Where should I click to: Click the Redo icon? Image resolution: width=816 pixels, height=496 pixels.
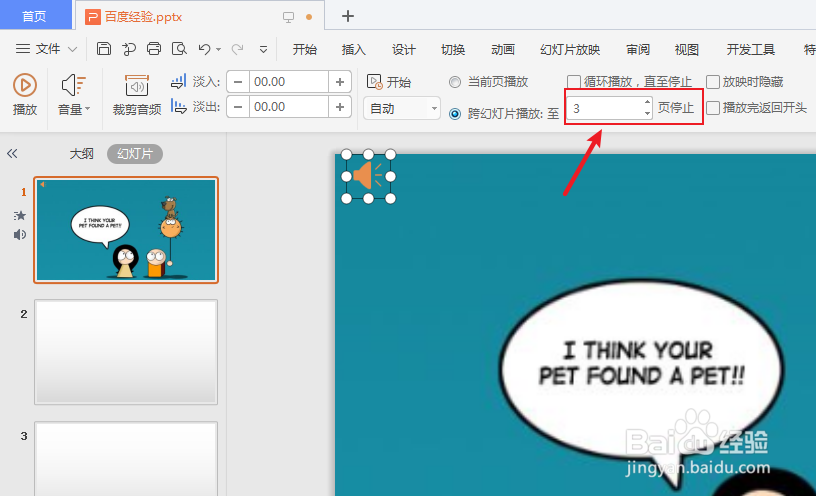point(237,49)
